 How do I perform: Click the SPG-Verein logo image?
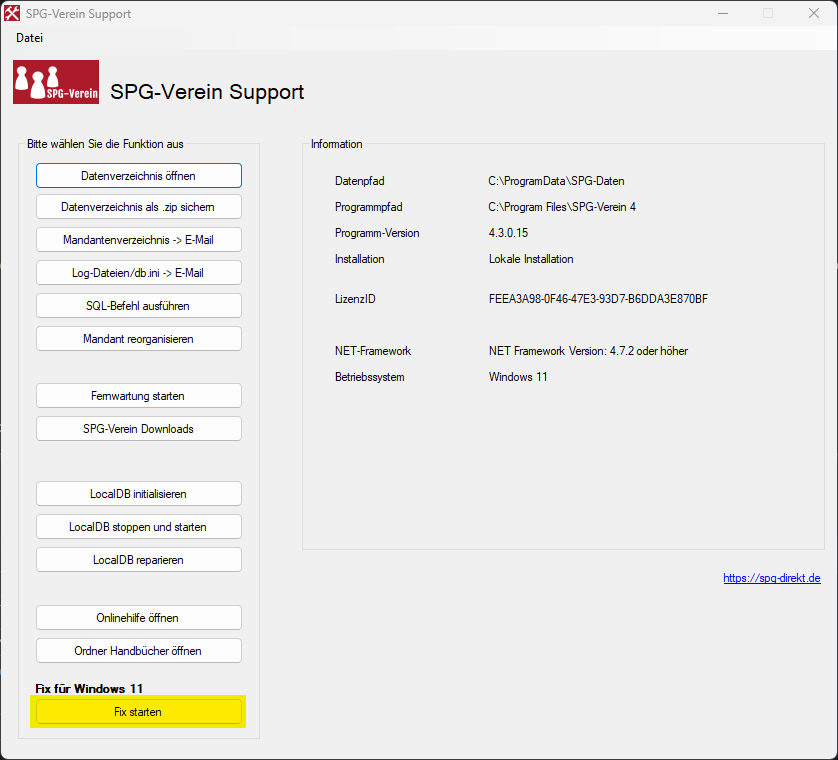56,82
